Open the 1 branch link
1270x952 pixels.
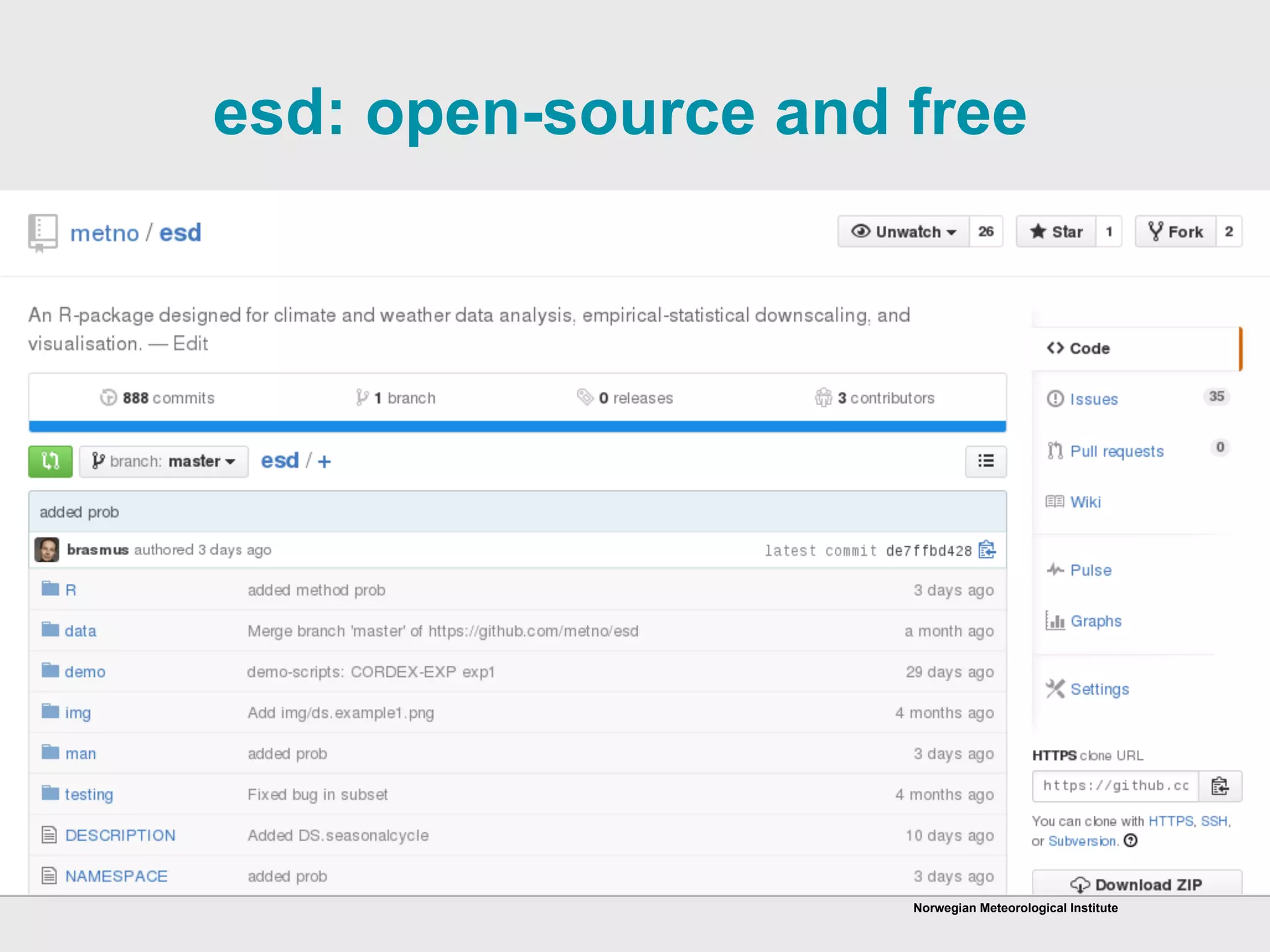coord(396,398)
